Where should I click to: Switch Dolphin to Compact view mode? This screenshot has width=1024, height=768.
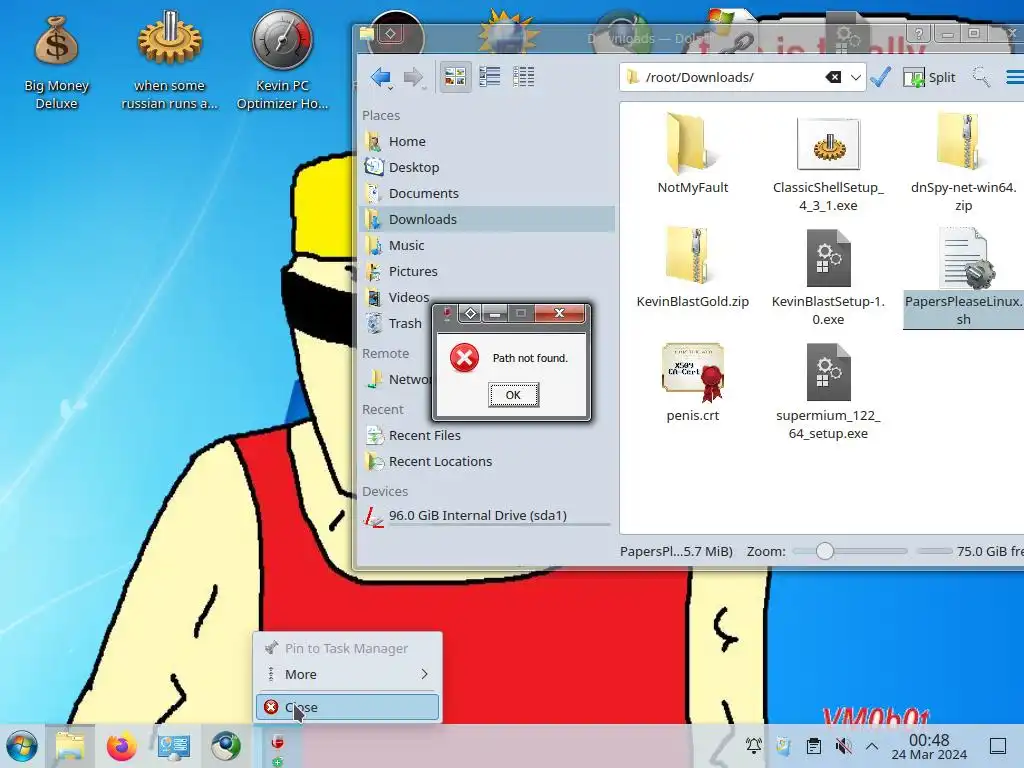pos(489,77)
